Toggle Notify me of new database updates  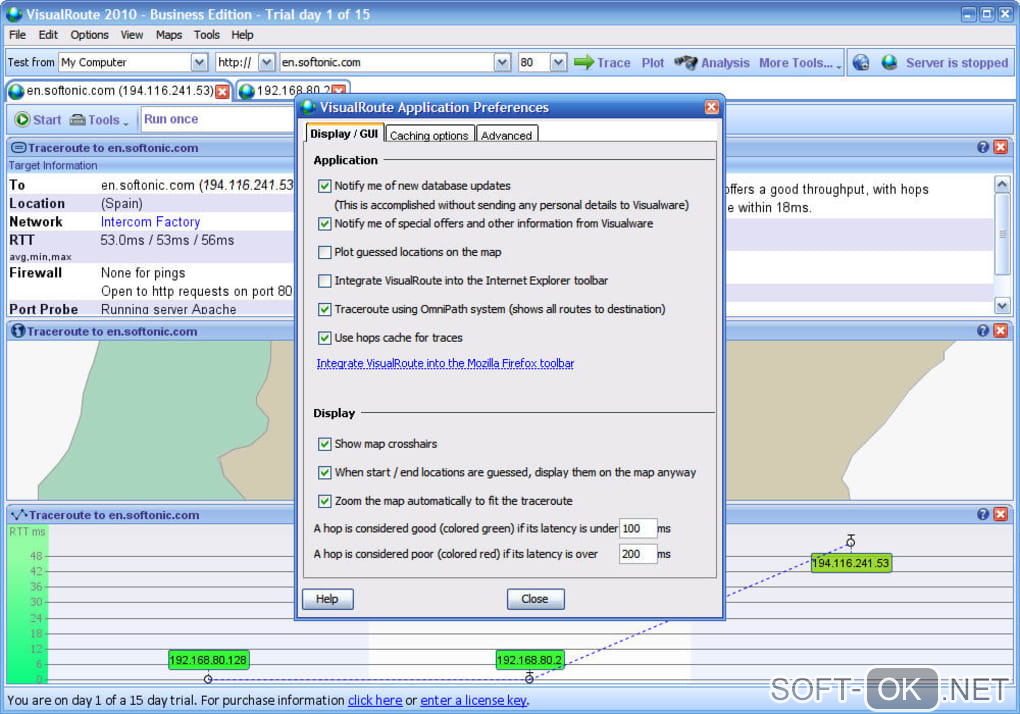(x=325, y=186)
